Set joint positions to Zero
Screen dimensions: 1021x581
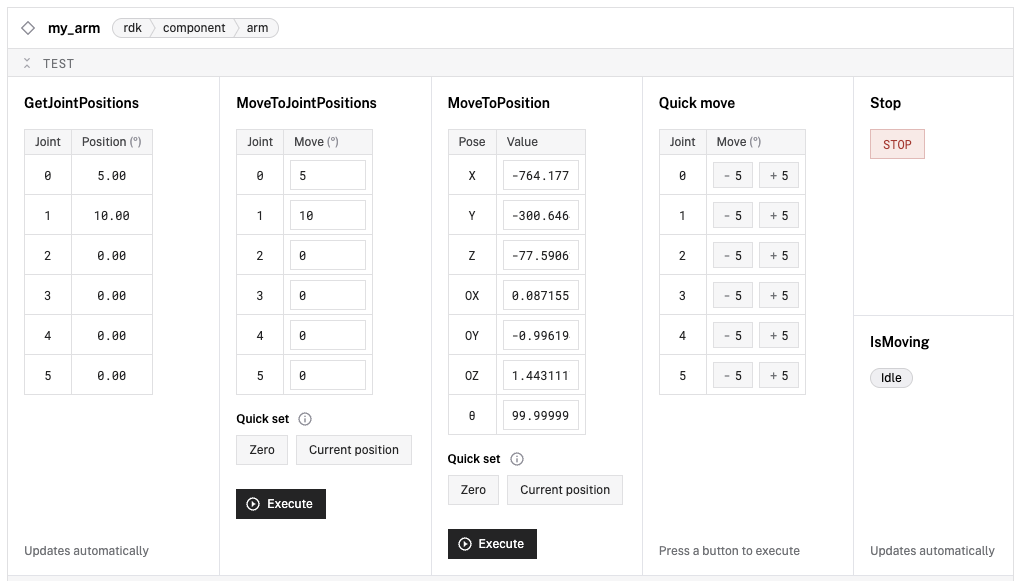(262, 450)
